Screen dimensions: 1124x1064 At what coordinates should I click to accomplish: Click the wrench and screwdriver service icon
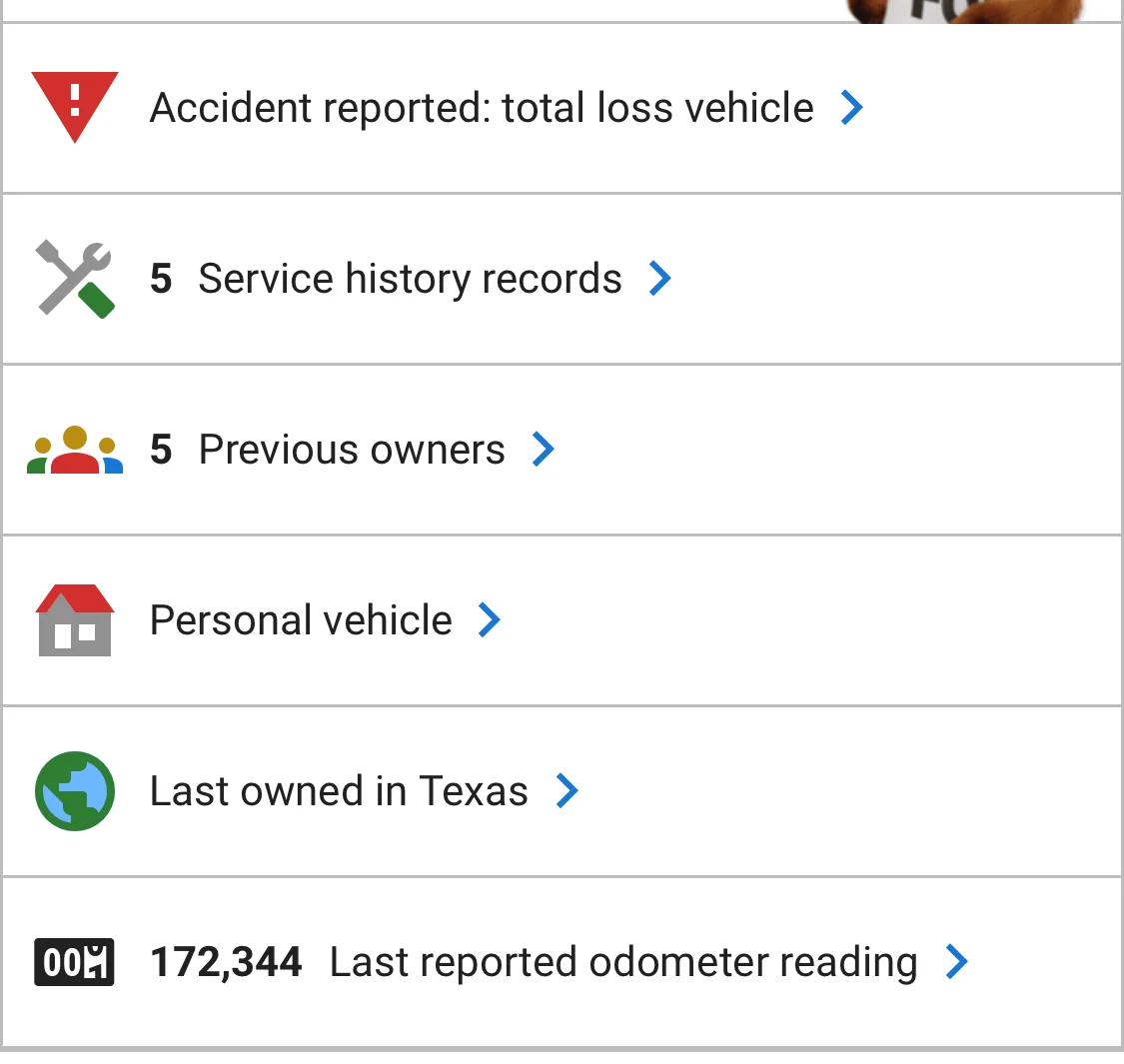click(75, 278)
